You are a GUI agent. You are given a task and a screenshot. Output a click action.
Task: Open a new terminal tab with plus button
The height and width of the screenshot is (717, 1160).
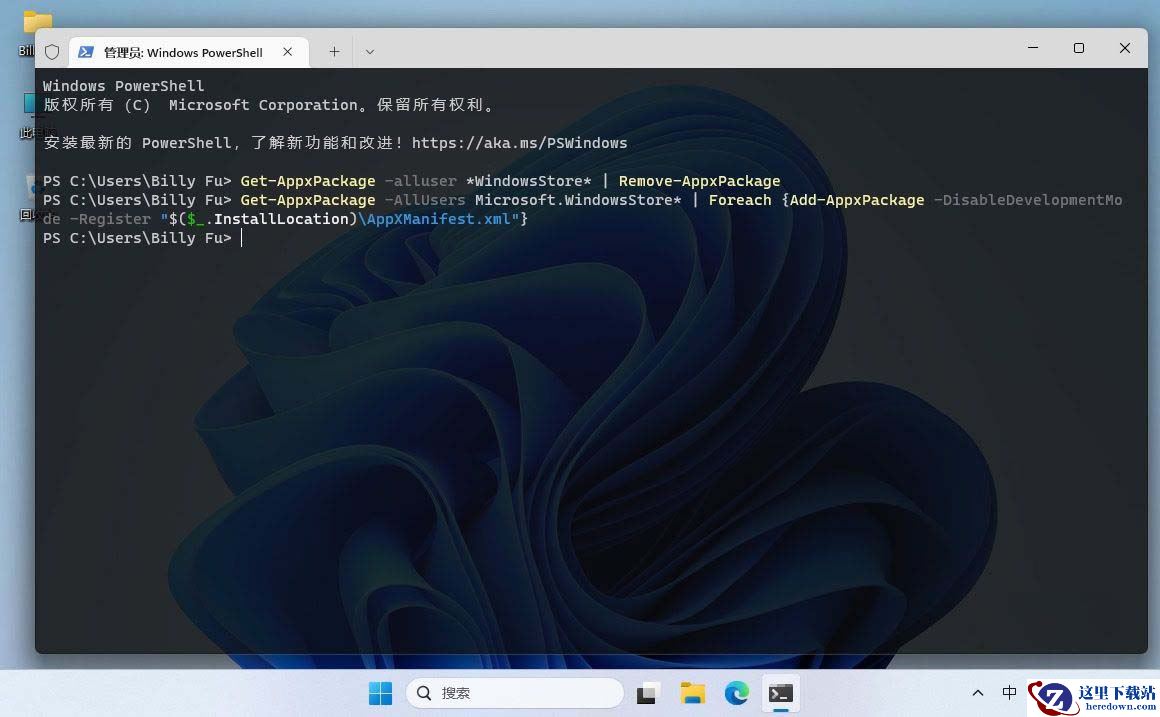(334, 52)
